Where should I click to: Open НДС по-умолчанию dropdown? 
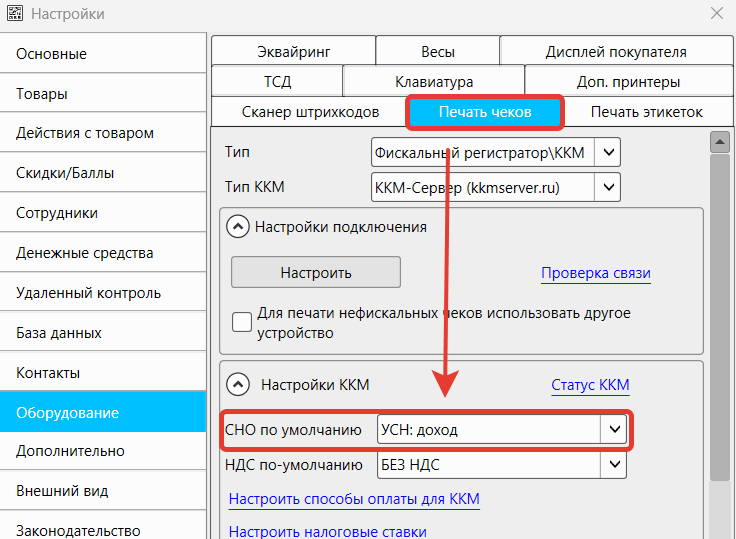613,464
